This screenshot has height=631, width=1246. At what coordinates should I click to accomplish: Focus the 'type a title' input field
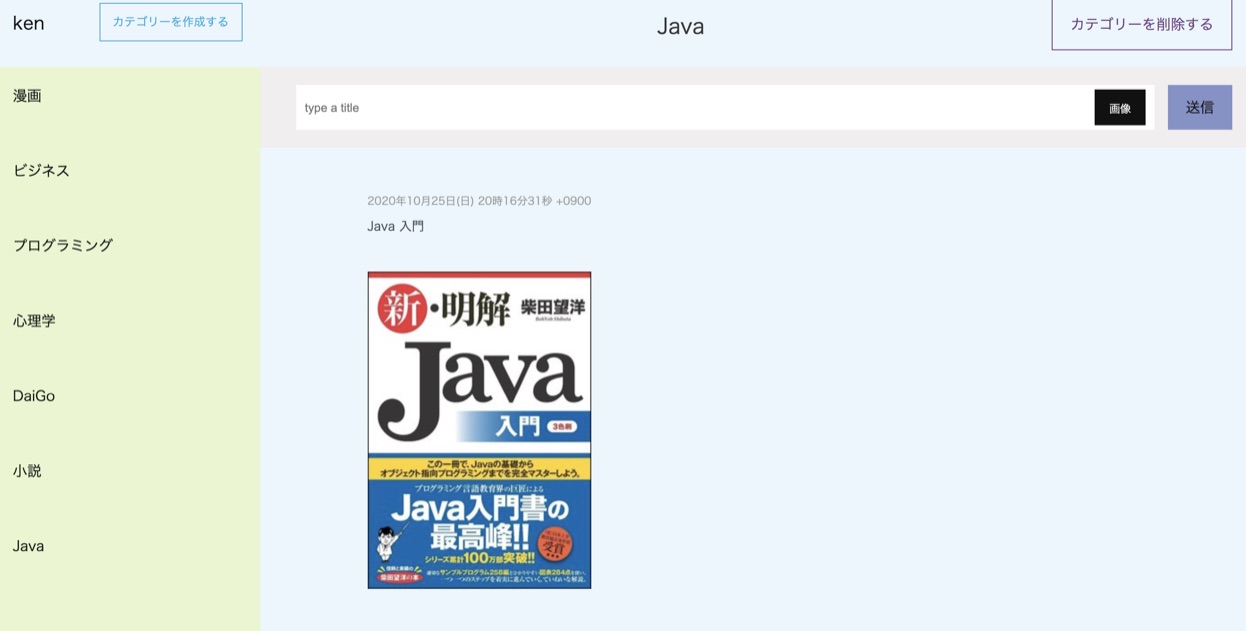click(x=695, y=108)
